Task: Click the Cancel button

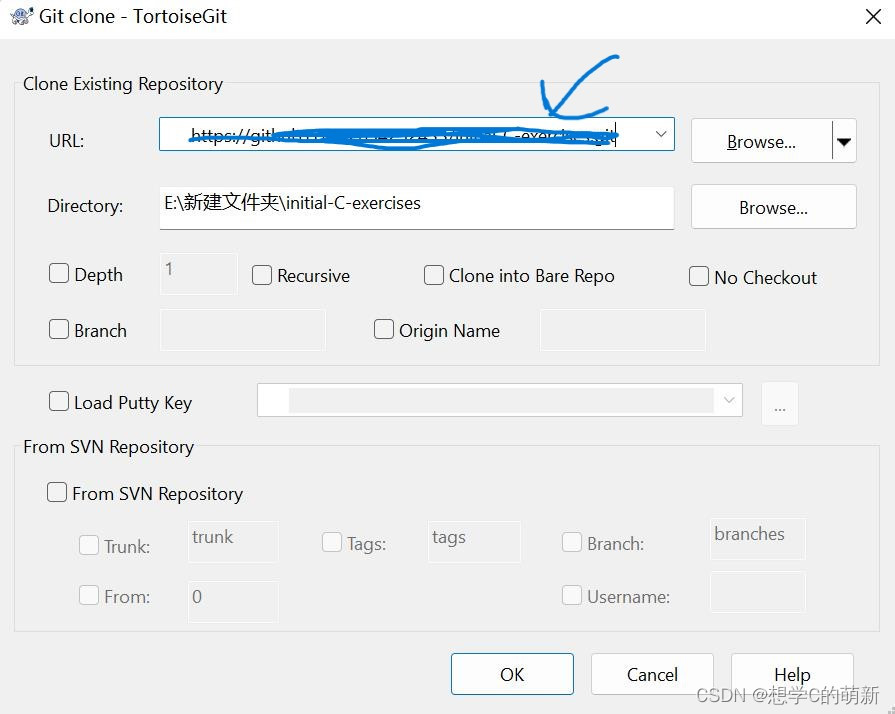Action: click(x=652, y=674)
